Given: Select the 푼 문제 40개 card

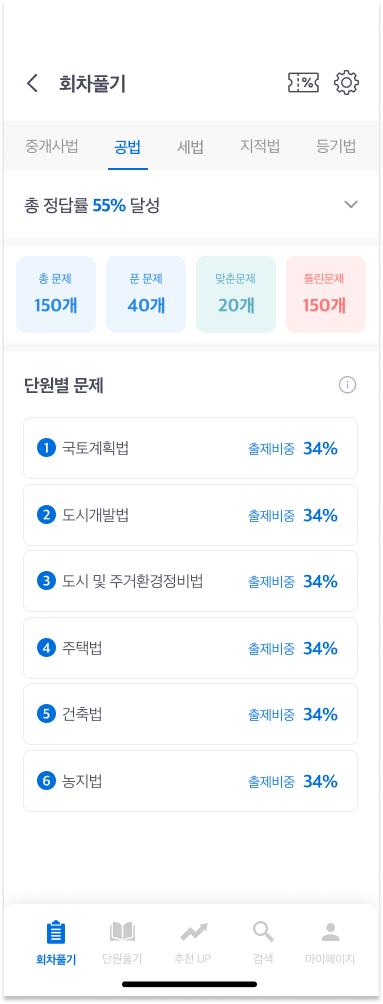Looking at the screenshot, I should pyautogui.click(x=146, y=295).
